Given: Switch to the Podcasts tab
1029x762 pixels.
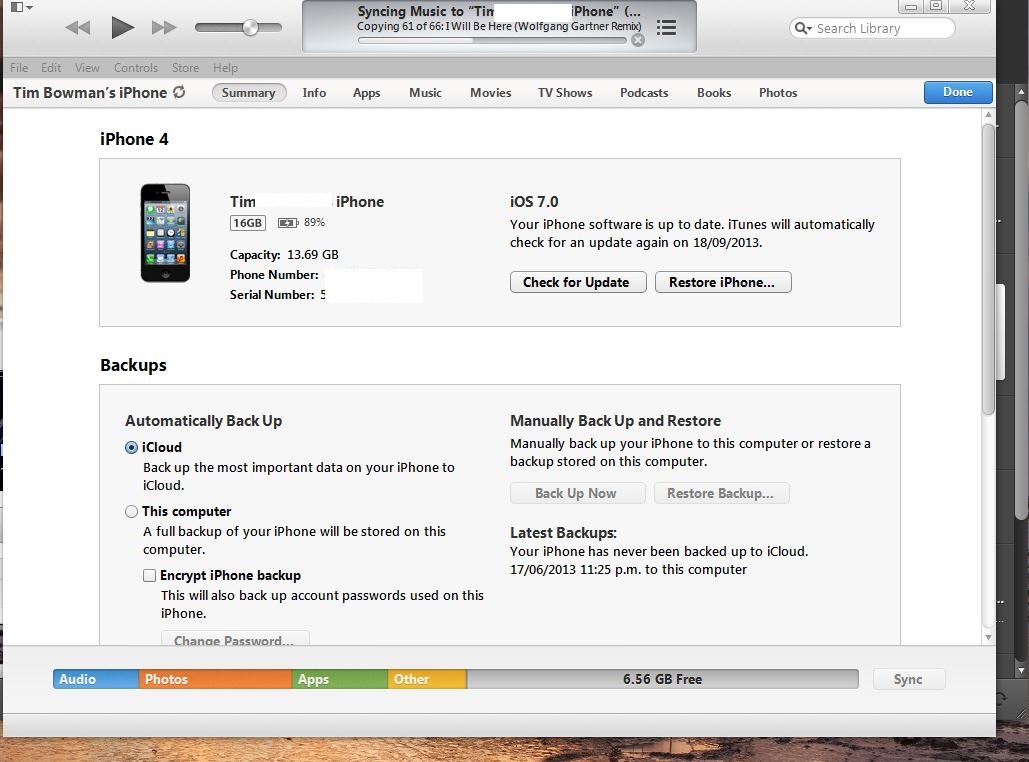Looking at the screenshot, I should [x=644, y=93].
